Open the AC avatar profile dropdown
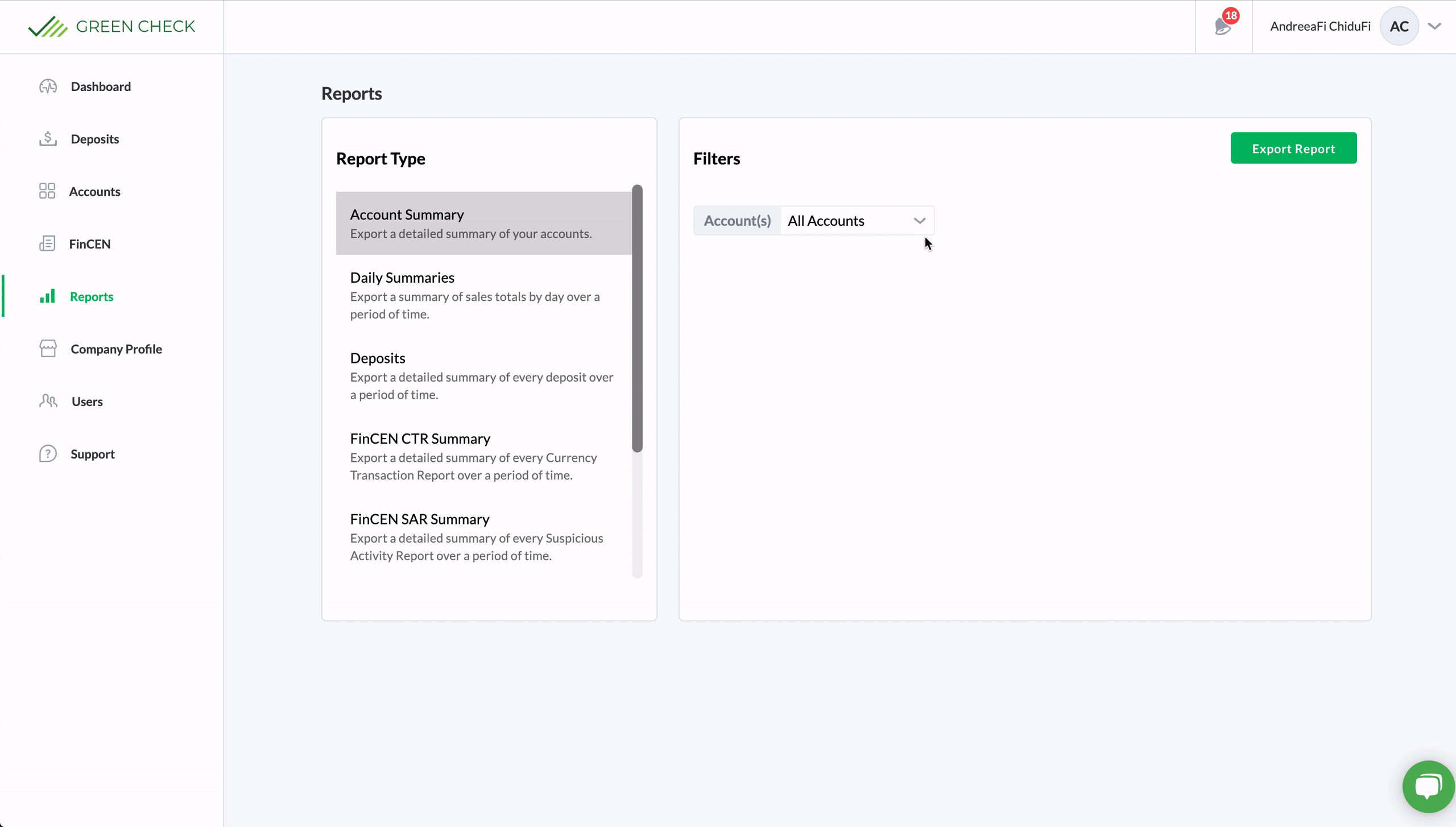This screenshot has height=827, width=1456. pos(1399,26)
